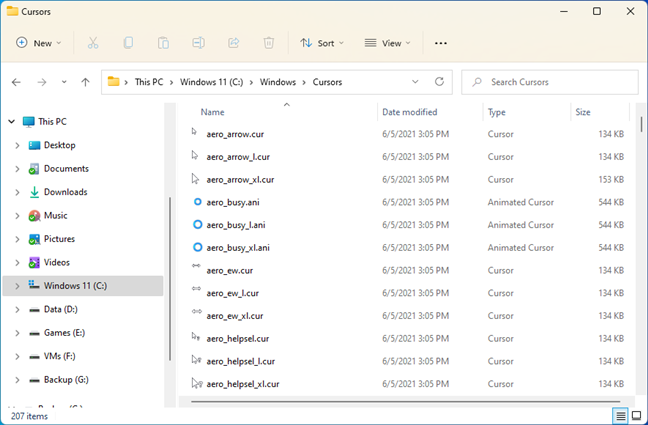Screen dimensions: 648x425
Task: Expand the Backup (G:) drive node
Action: coord(17,380)
